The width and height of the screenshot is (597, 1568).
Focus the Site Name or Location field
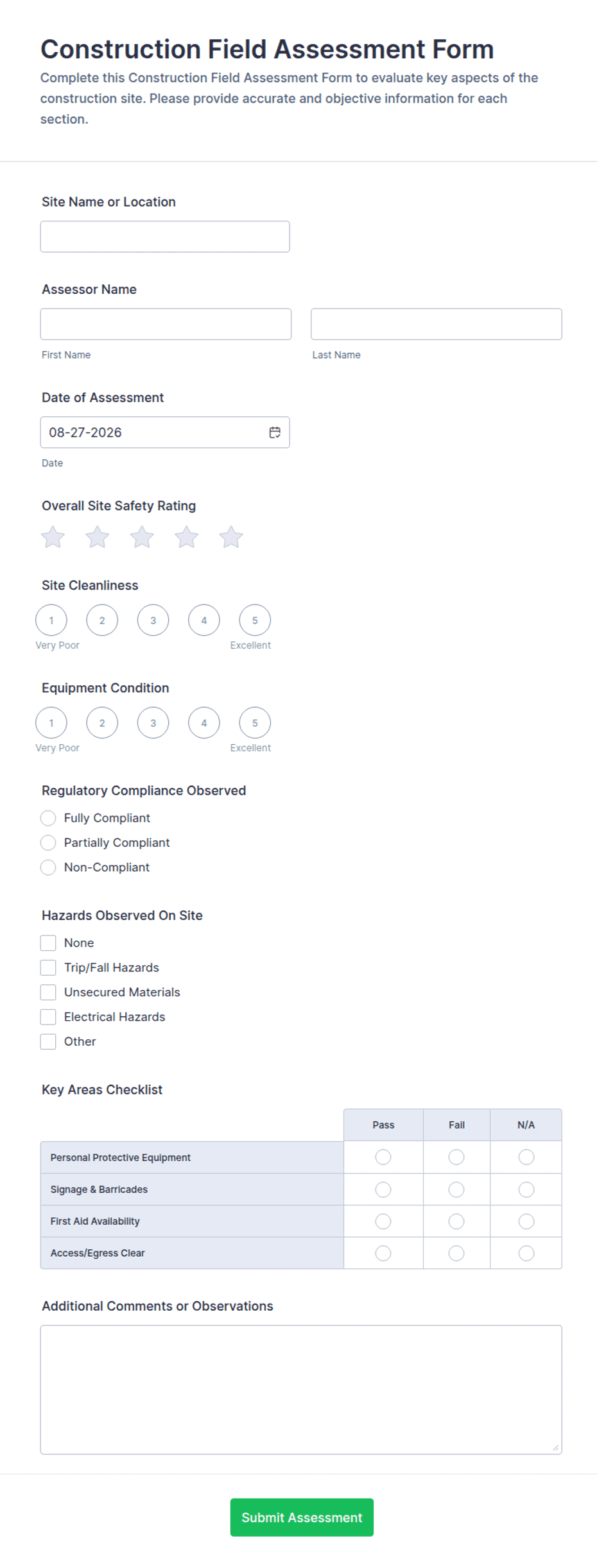[165, 237]
